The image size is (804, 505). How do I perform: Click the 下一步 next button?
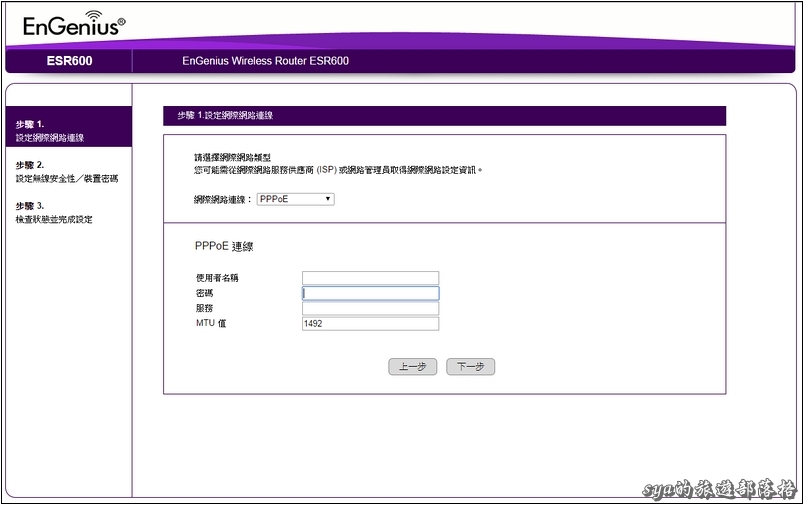(471, 367)
